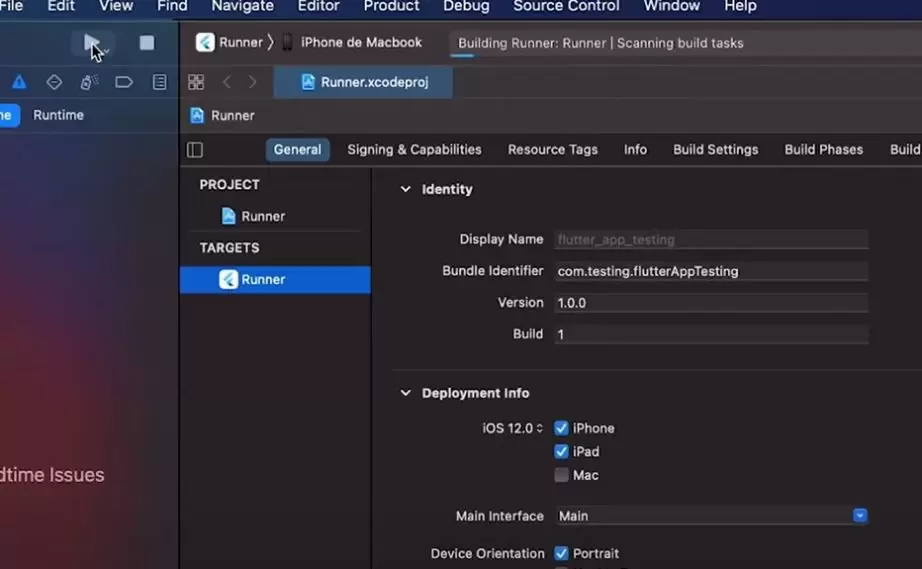Open the Info tab

635,150
